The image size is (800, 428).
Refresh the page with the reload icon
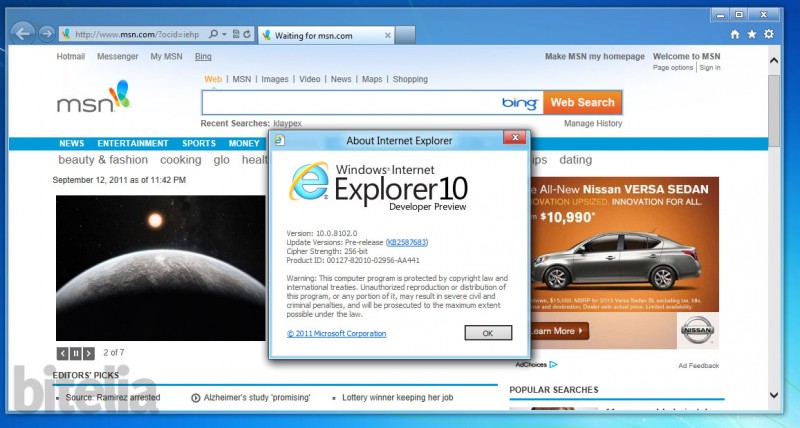[x=247, y=34]
